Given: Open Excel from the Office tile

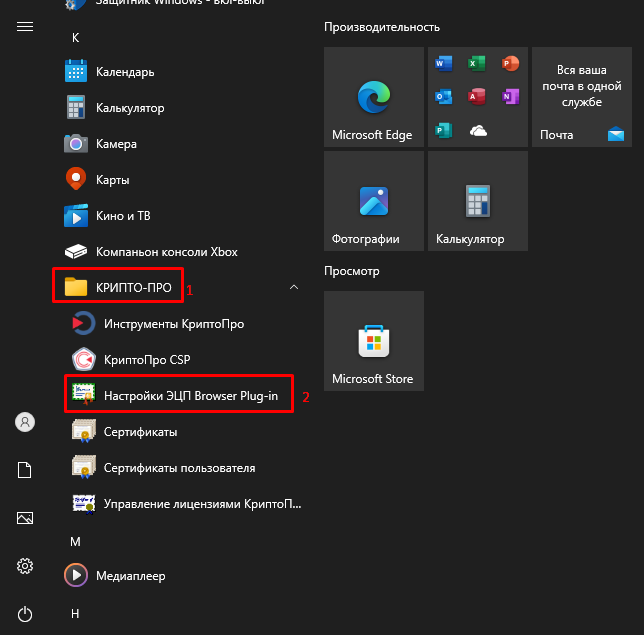Looking at the screenshot, I should coord(477,64).
